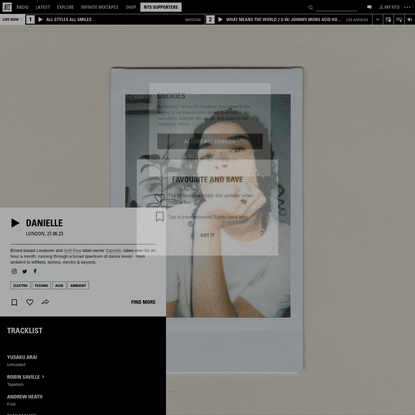Click Accept All Cookies button
Screen dimensions: 415x415
[x=210, y=141]
